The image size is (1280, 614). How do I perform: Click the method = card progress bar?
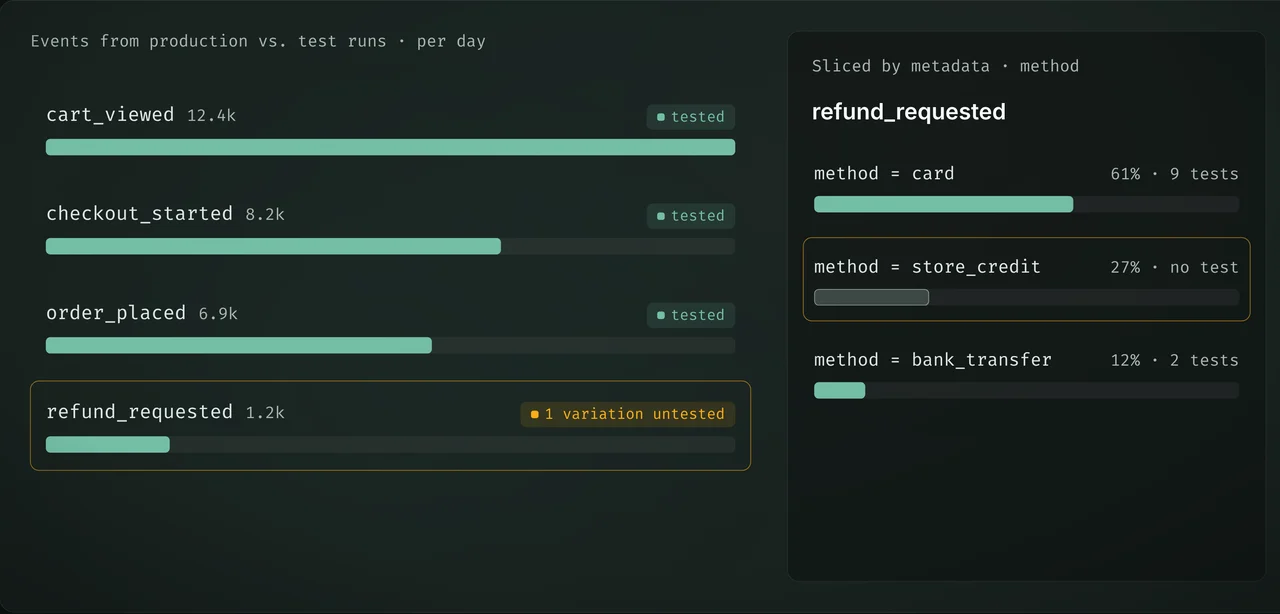[x=1026, y=204]
